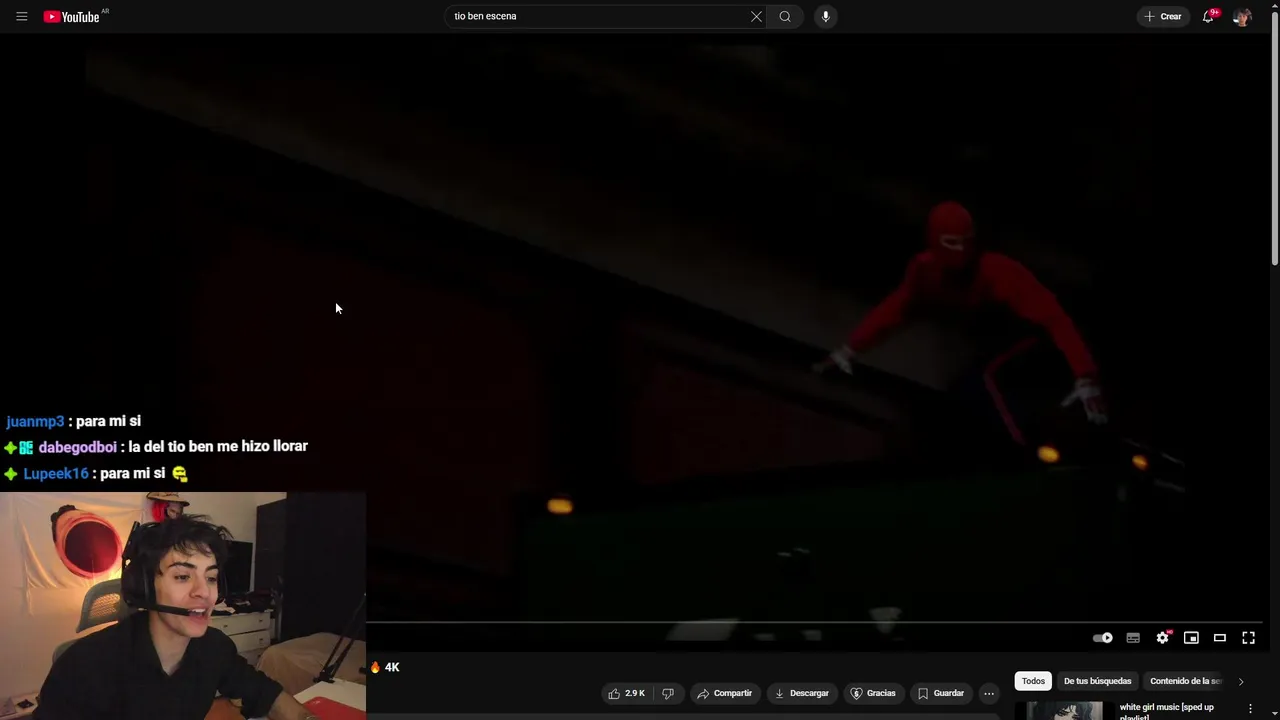Click the Gracias button
The image size is (1280, 720).
pyautogui.click(x=873, y=693)
